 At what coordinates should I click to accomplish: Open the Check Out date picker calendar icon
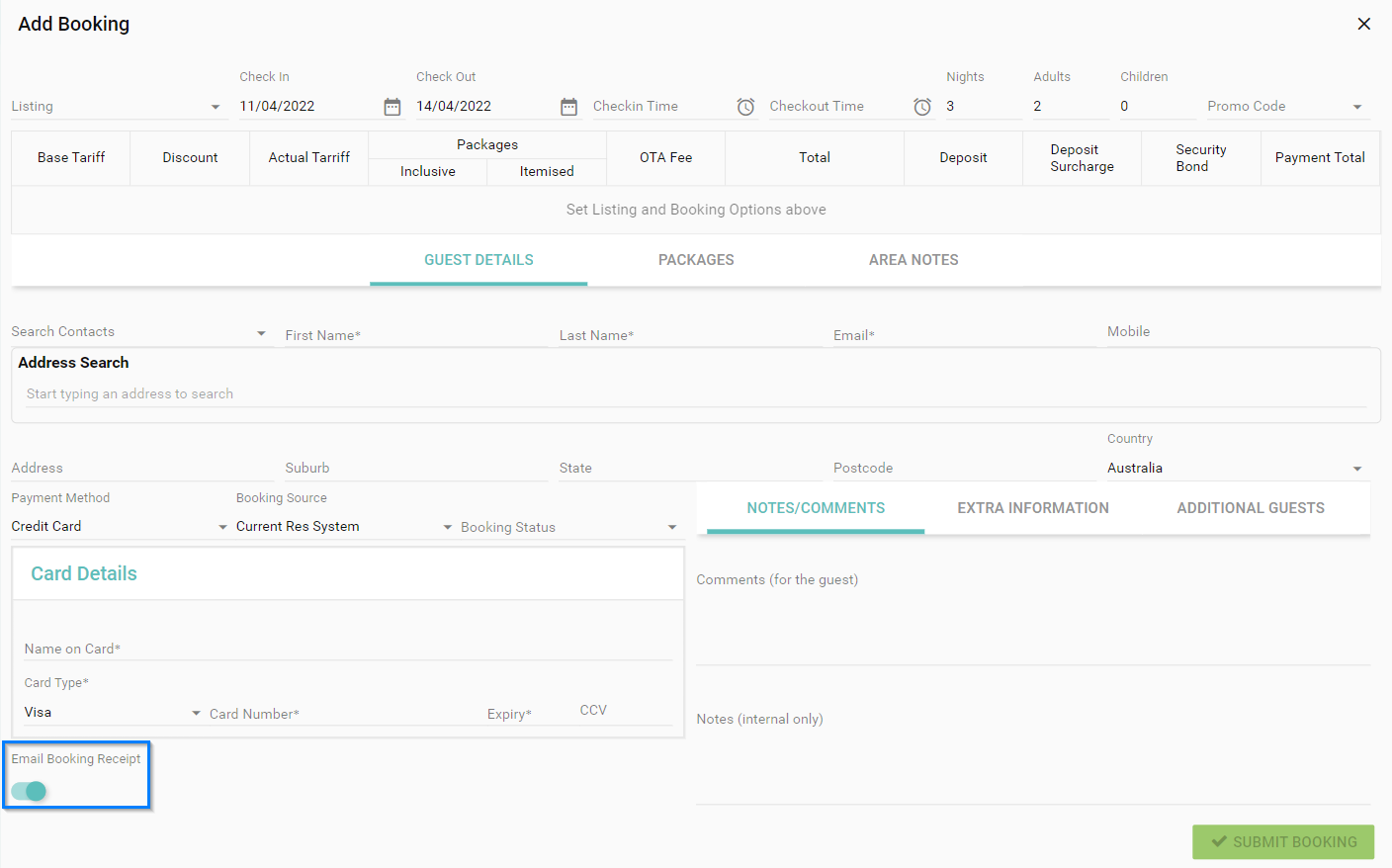(568, 106)
